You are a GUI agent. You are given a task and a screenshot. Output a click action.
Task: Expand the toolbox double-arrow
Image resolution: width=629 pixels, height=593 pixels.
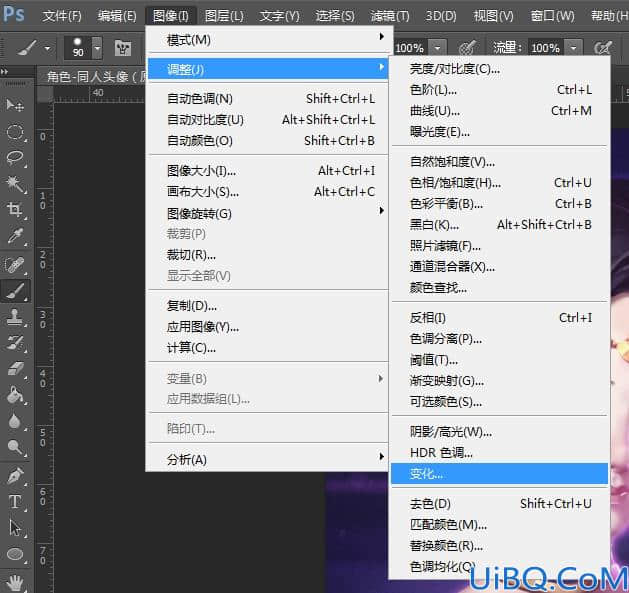coord(4,72)
